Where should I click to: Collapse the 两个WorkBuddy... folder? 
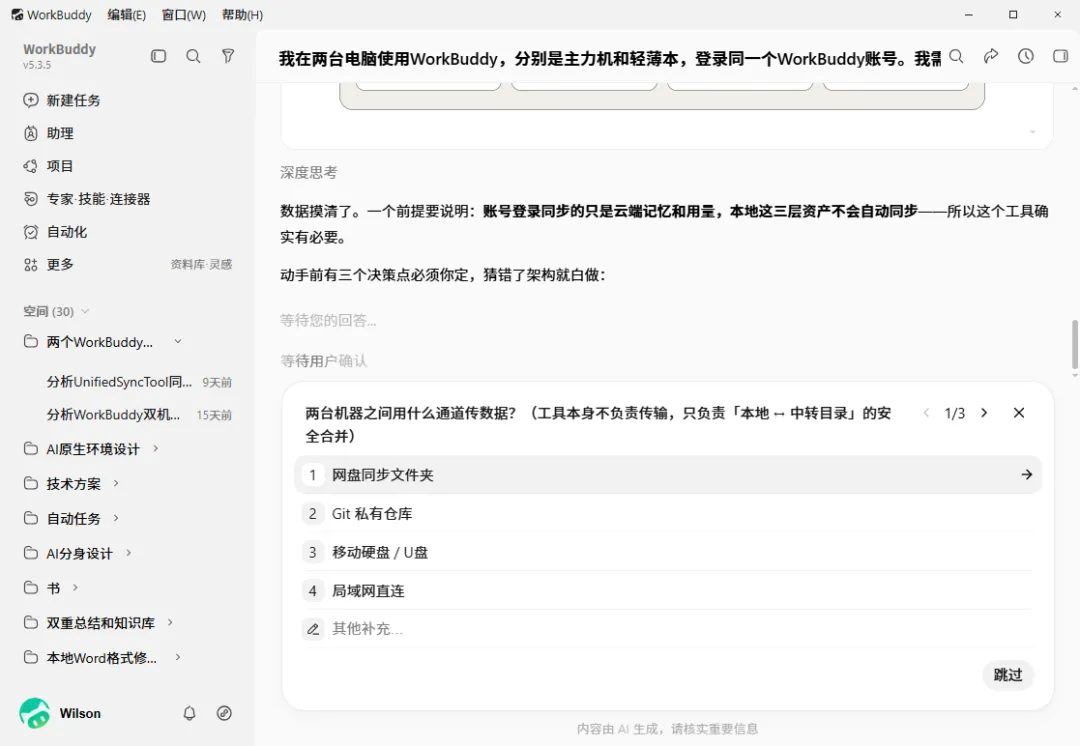click(x=178, y=342)
